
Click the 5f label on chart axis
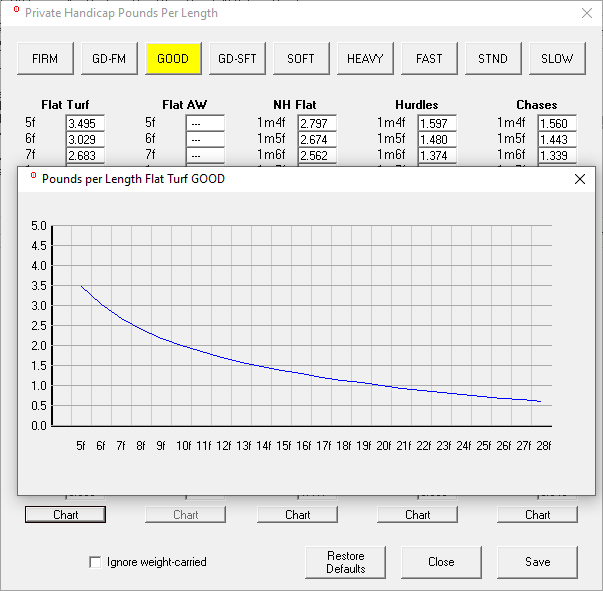pos(81,446)
